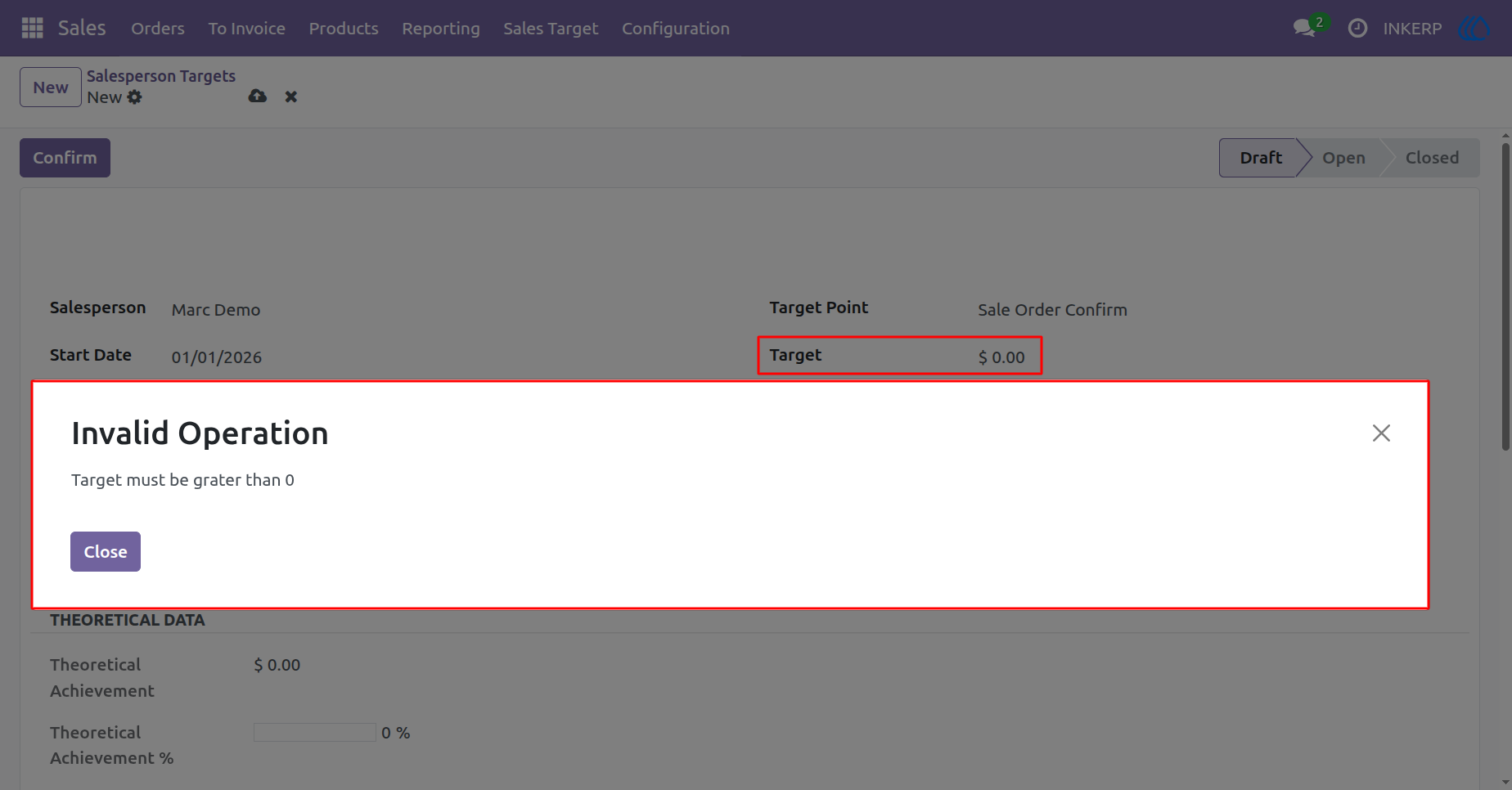Screen dimensions: 1512x790
Task: Select the Draft status stage
Action: [1260, 158]
